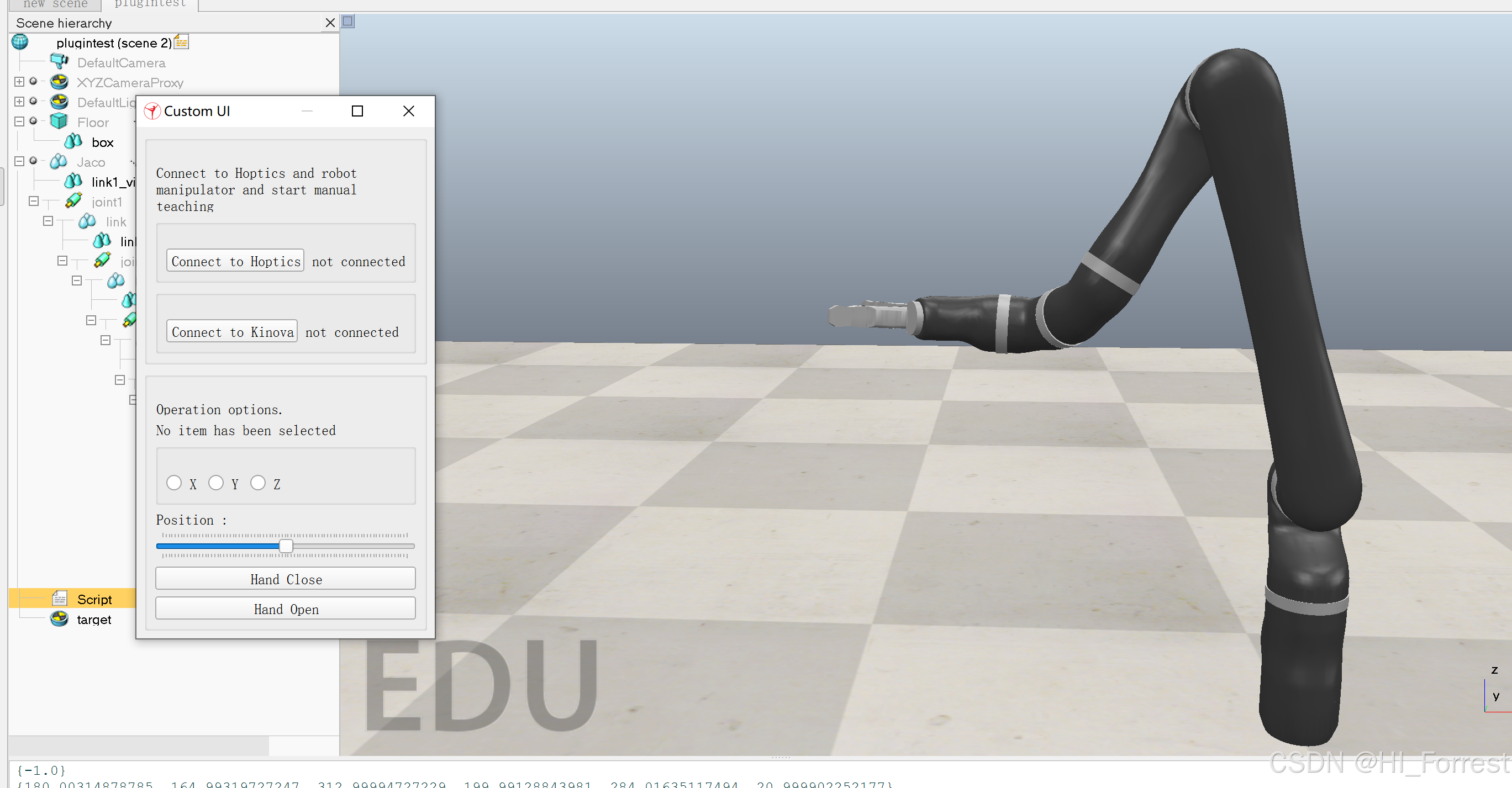Click the Floor label in hierarchy

pos(93,122)
